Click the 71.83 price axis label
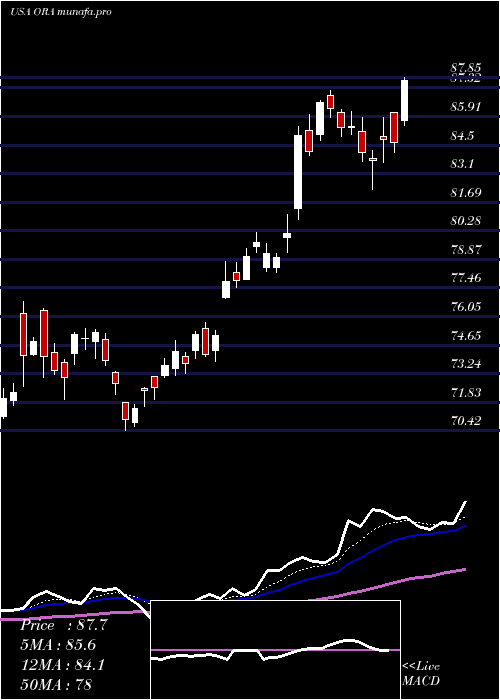500x700 pixels. pos(466,392)
